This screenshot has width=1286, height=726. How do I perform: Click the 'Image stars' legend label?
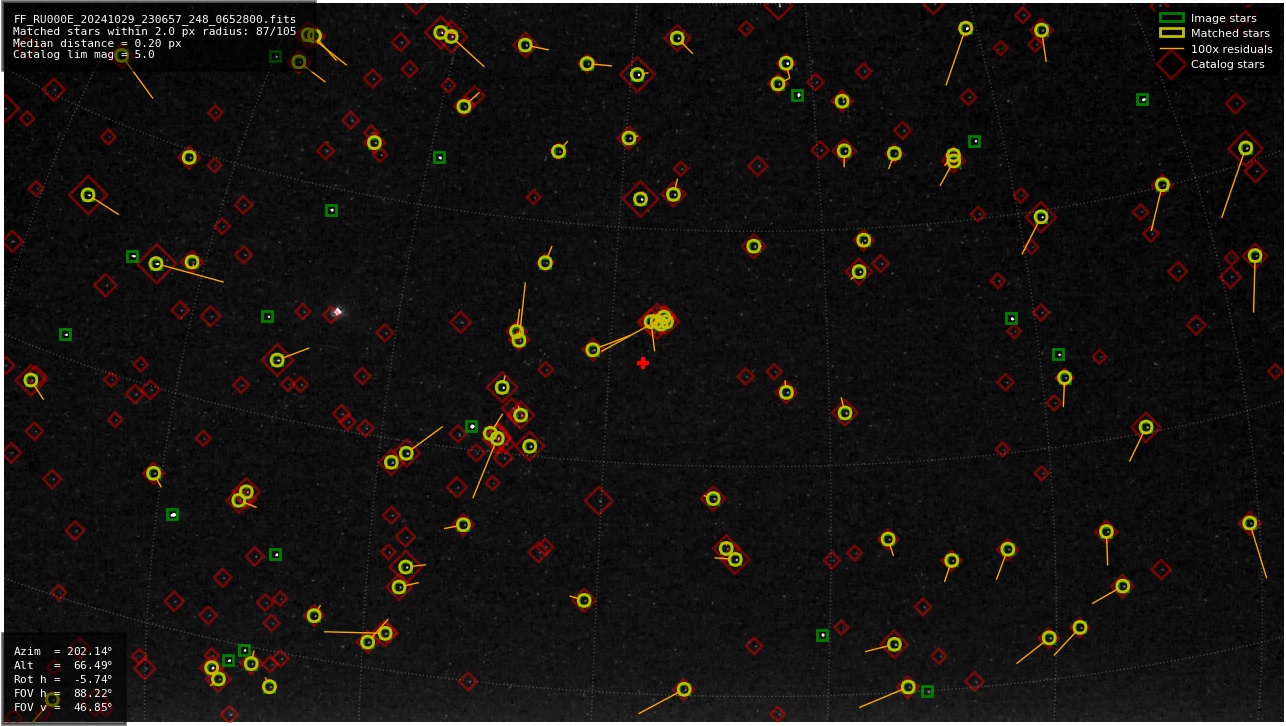point(1223,18)
